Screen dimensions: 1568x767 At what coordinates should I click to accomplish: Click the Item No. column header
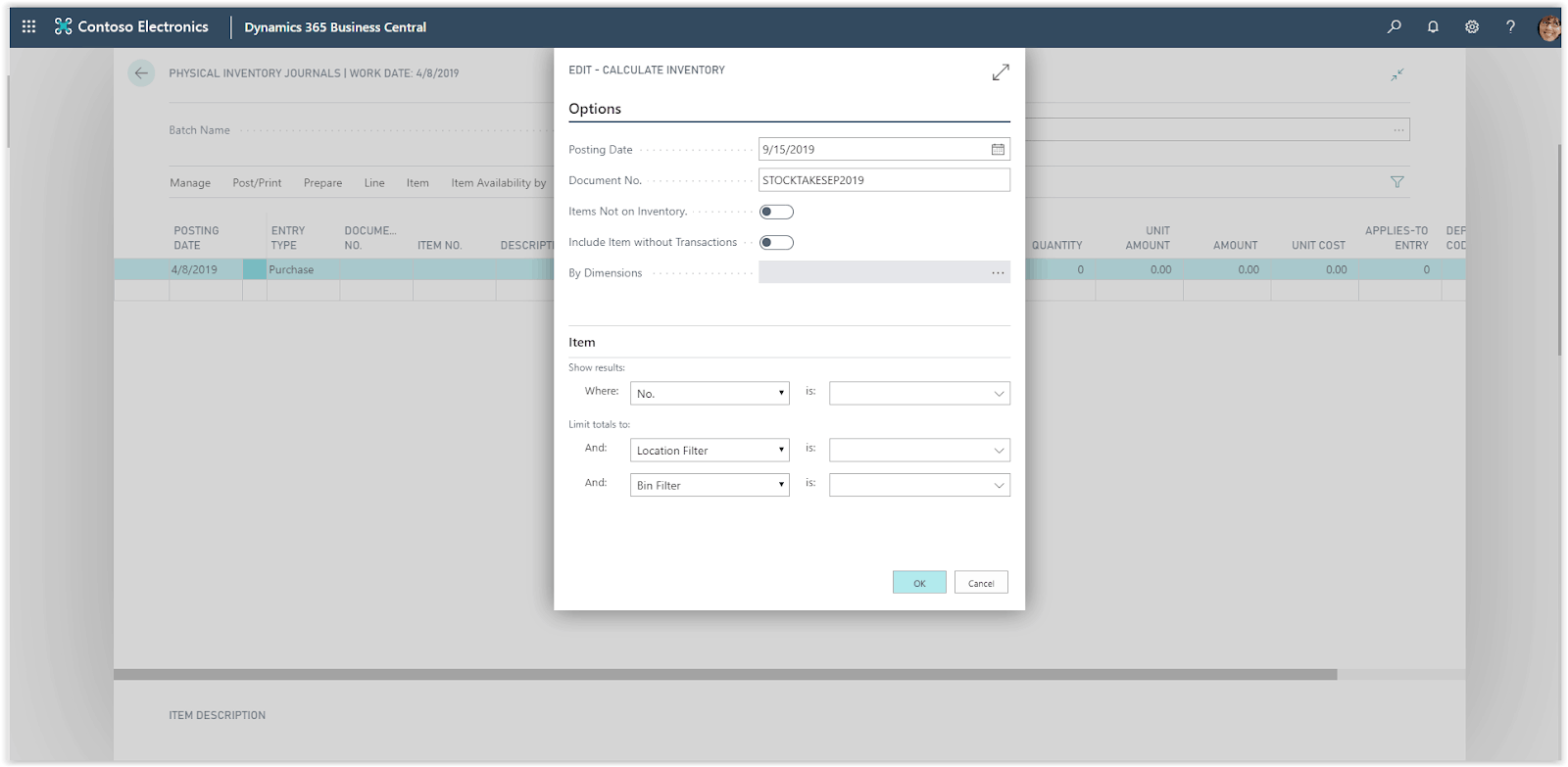click(x=439, y=245)
